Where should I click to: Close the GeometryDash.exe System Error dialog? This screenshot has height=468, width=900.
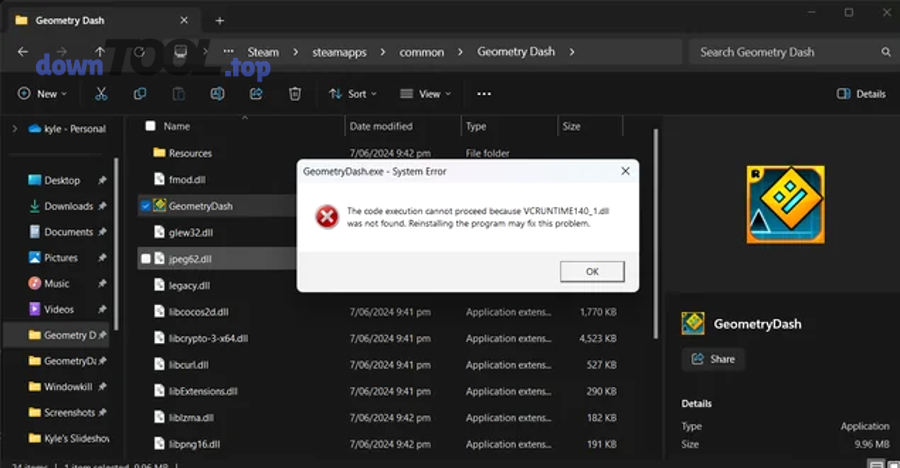[625, 171]
